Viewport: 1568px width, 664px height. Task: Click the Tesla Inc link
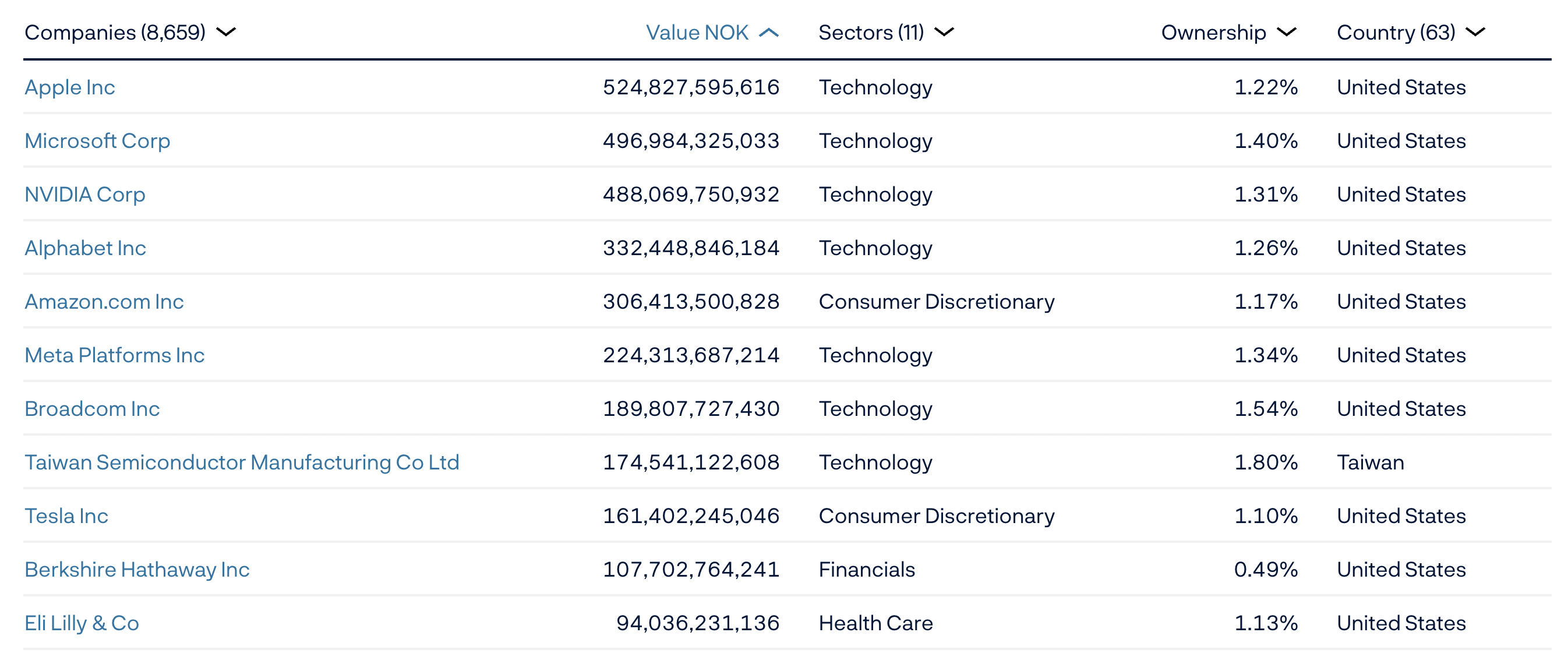66,515
